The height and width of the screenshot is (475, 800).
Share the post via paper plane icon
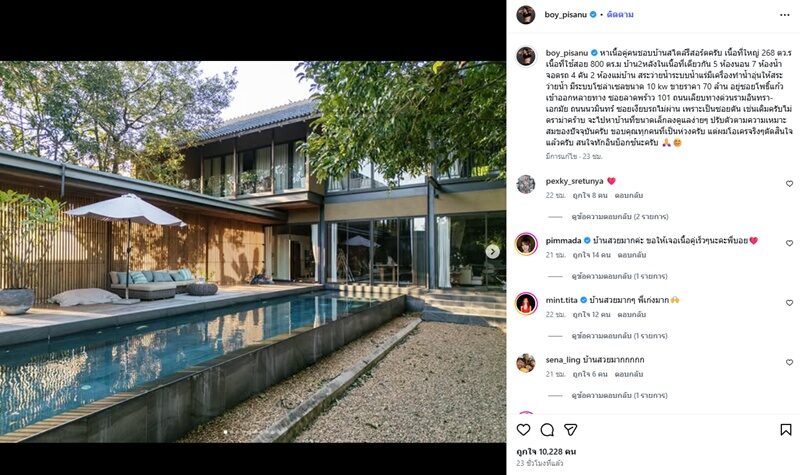(571, 430)
